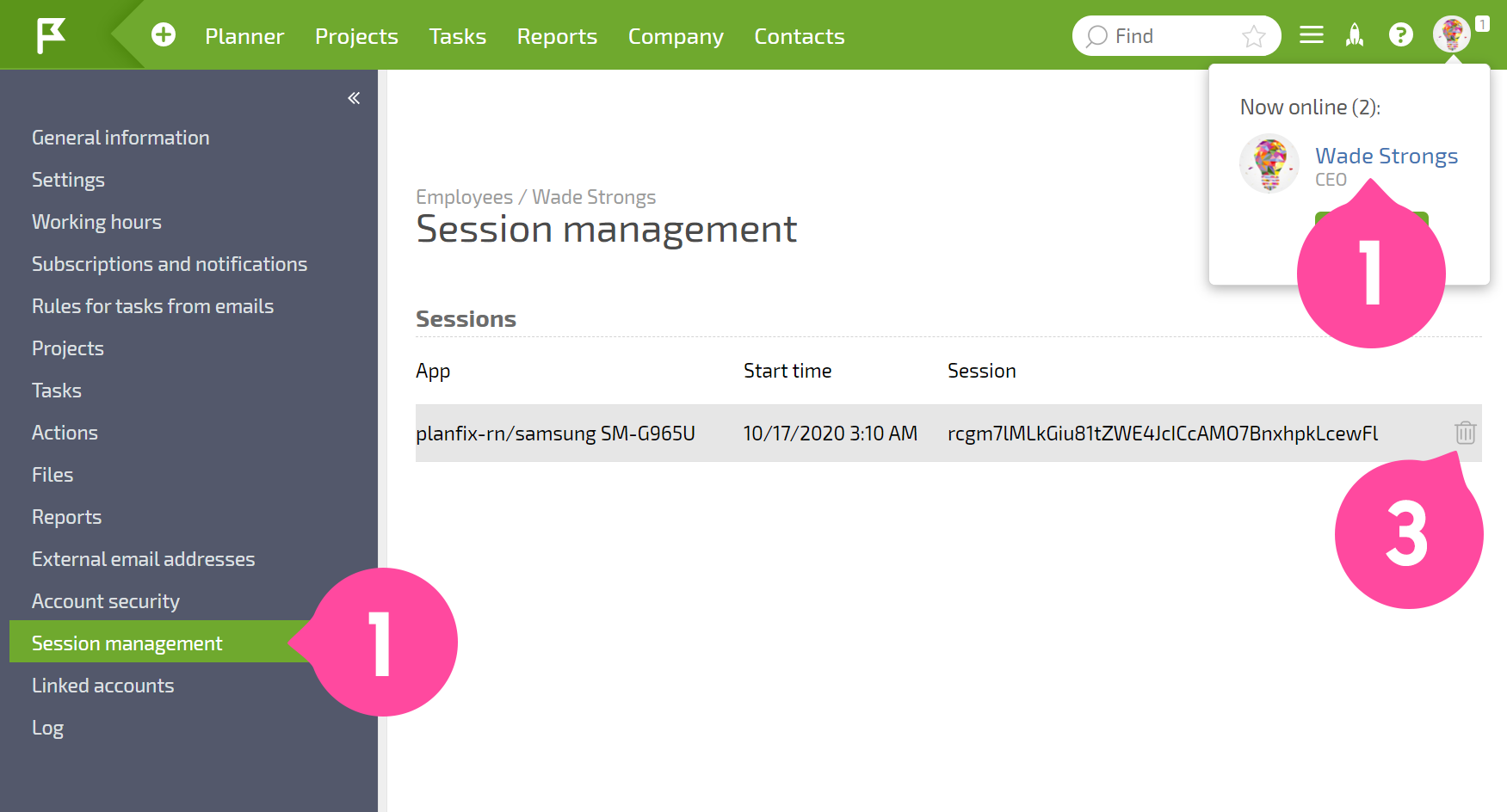Open the Projects top menu
1507x812 pixels.
(x=356, y=36)
